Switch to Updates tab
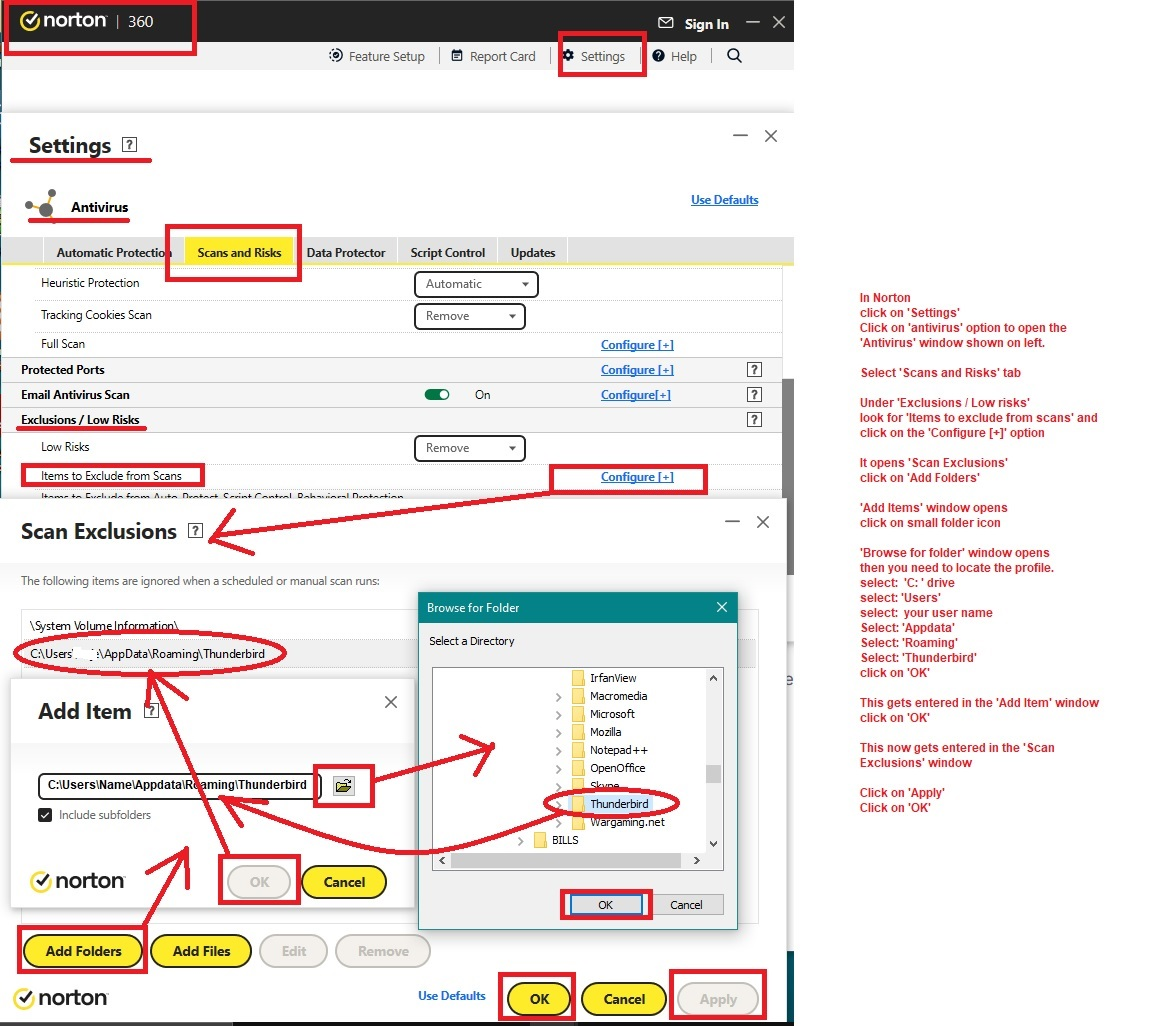The image size is (1173, 1026). pyautogui.click(x=533, y=253)
